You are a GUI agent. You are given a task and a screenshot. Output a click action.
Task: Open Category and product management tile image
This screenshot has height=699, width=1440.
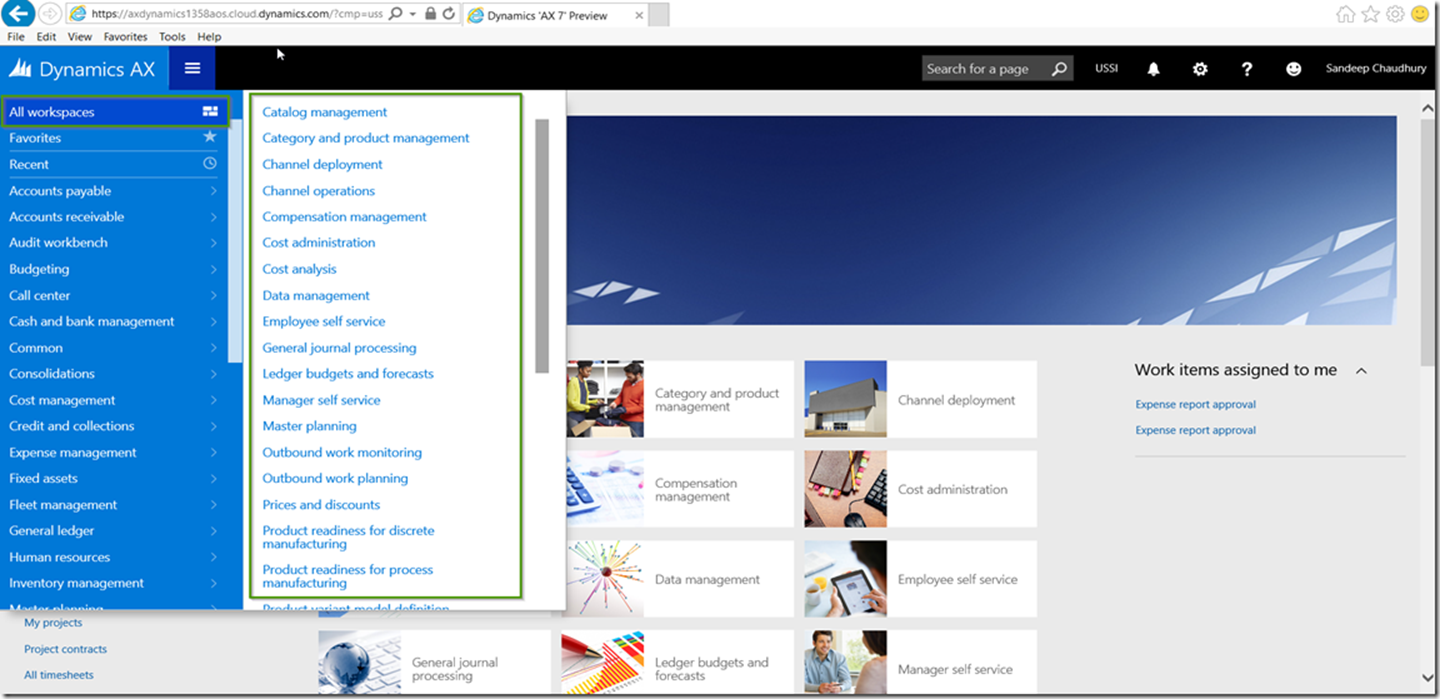(605, 399)
